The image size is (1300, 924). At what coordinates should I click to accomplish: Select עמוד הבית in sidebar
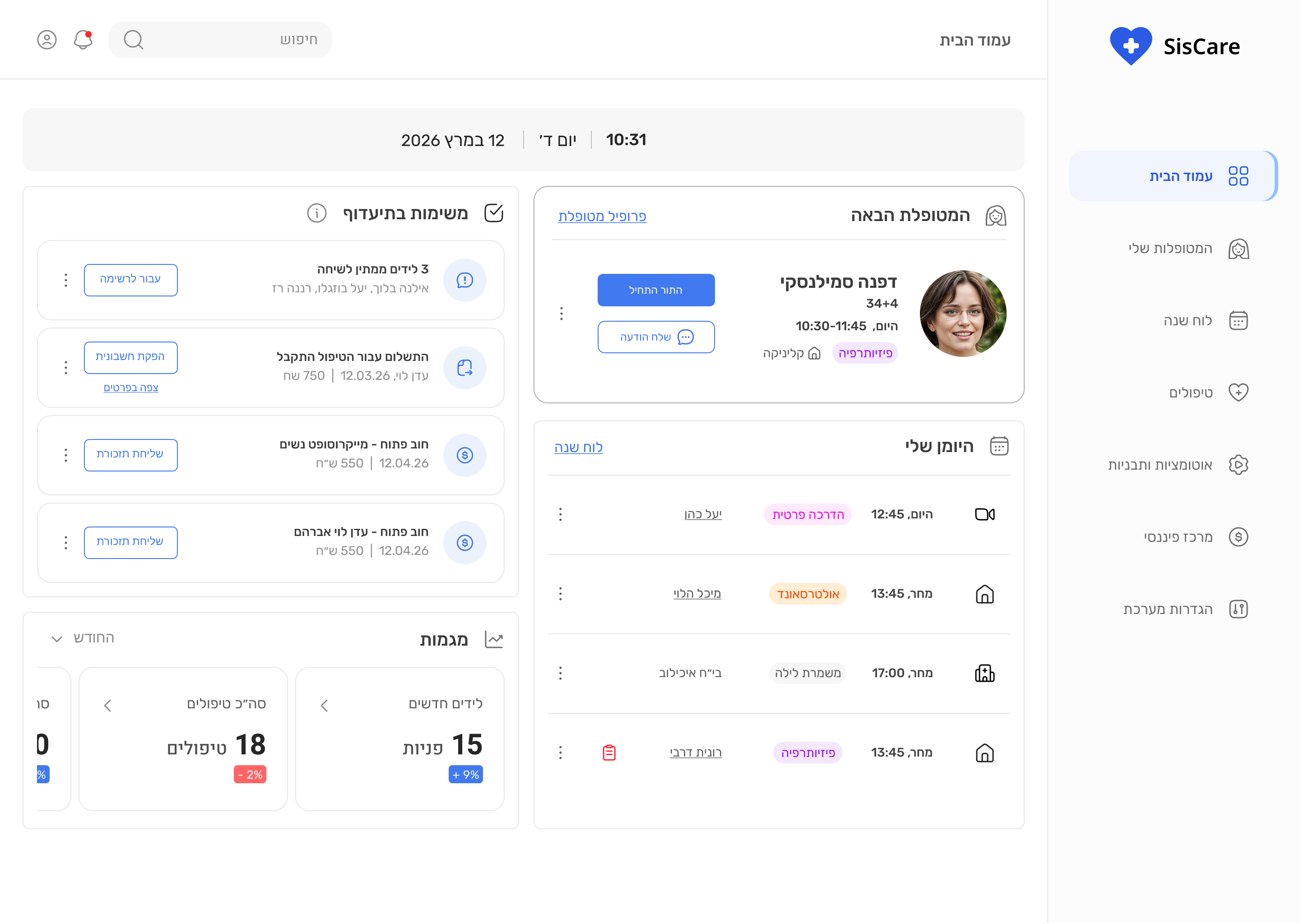[x=1173, y=176]
